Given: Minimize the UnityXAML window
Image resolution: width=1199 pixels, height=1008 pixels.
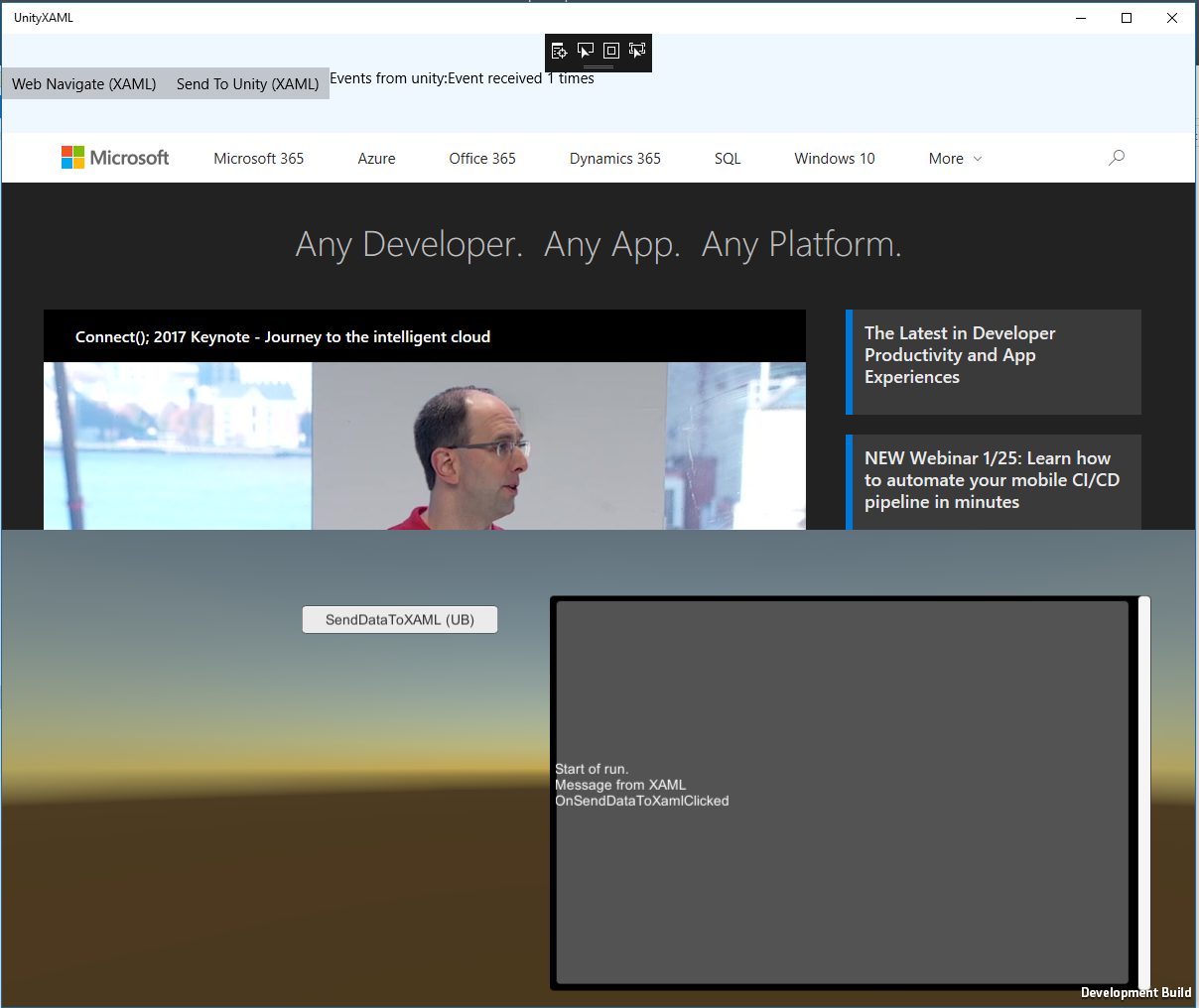Looking at the screenshot, I should coord(1081,18).
